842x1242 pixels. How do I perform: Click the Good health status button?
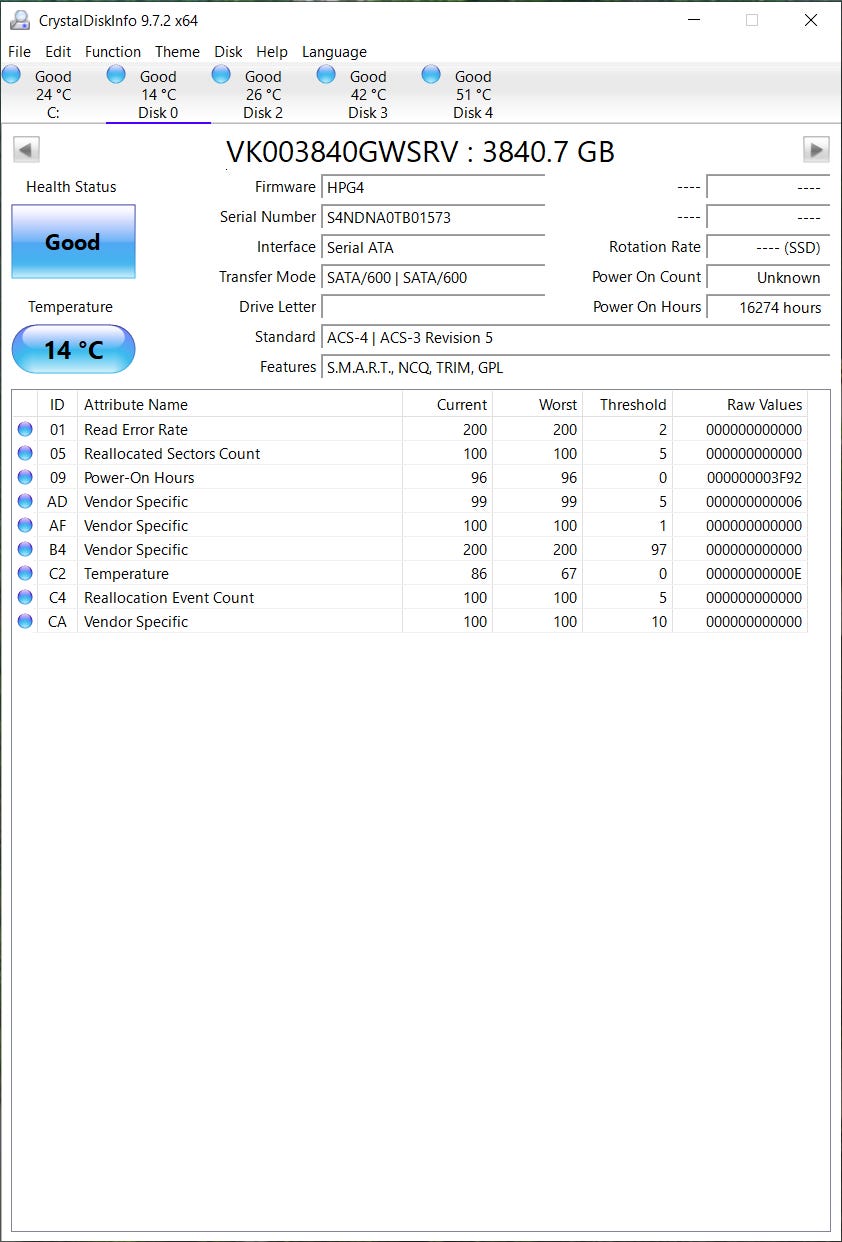pos(73,242)
